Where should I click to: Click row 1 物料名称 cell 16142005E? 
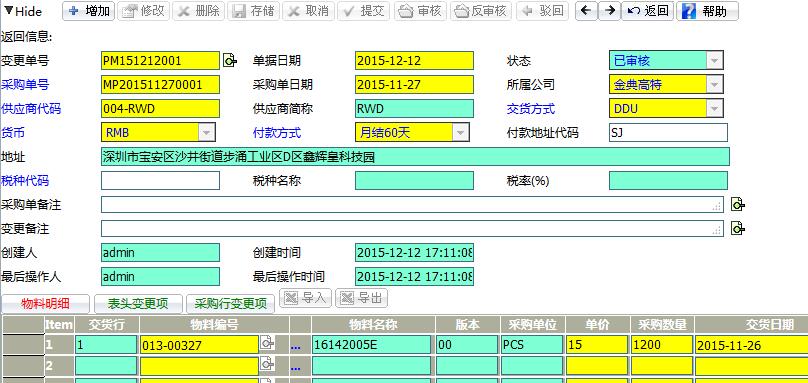point(371,345)
